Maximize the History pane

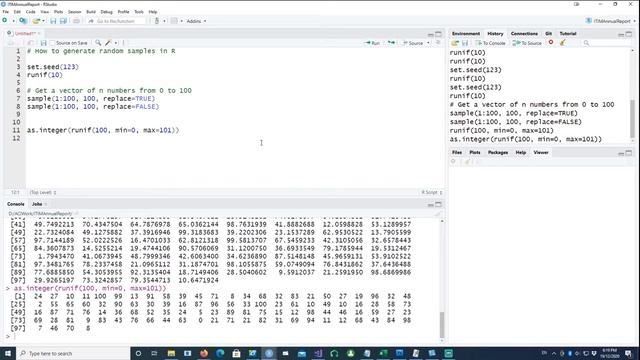pyautogui.click(x=629, y=34)
